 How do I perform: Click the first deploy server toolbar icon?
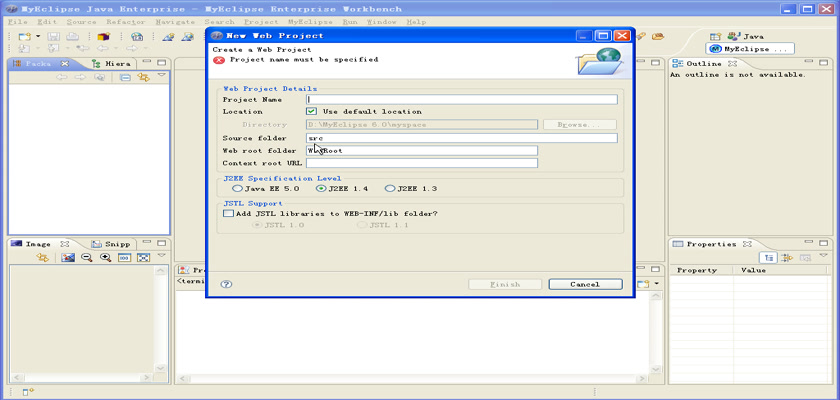[x=168, y=36]
